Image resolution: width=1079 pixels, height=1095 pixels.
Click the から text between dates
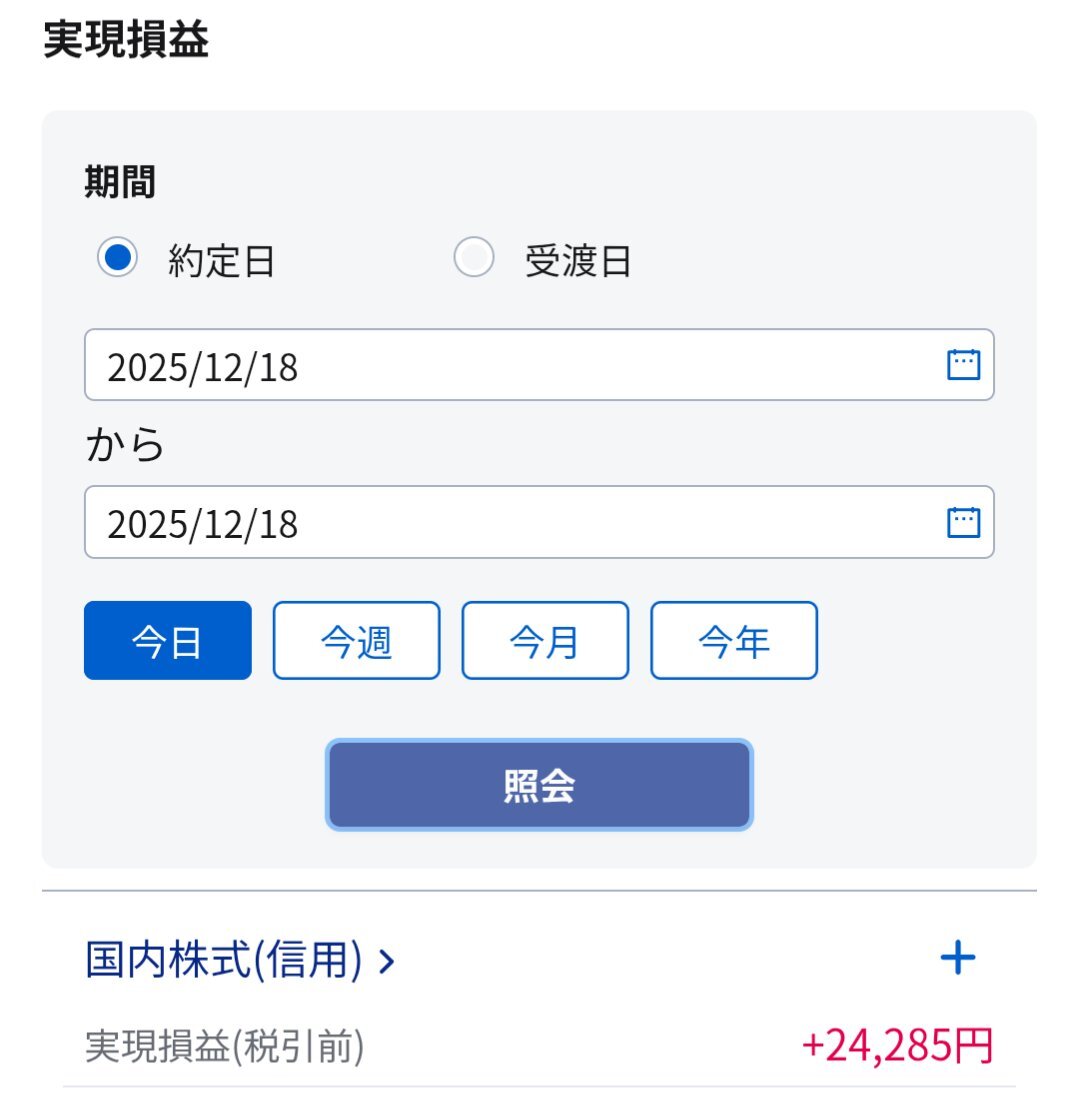[125, 445]
